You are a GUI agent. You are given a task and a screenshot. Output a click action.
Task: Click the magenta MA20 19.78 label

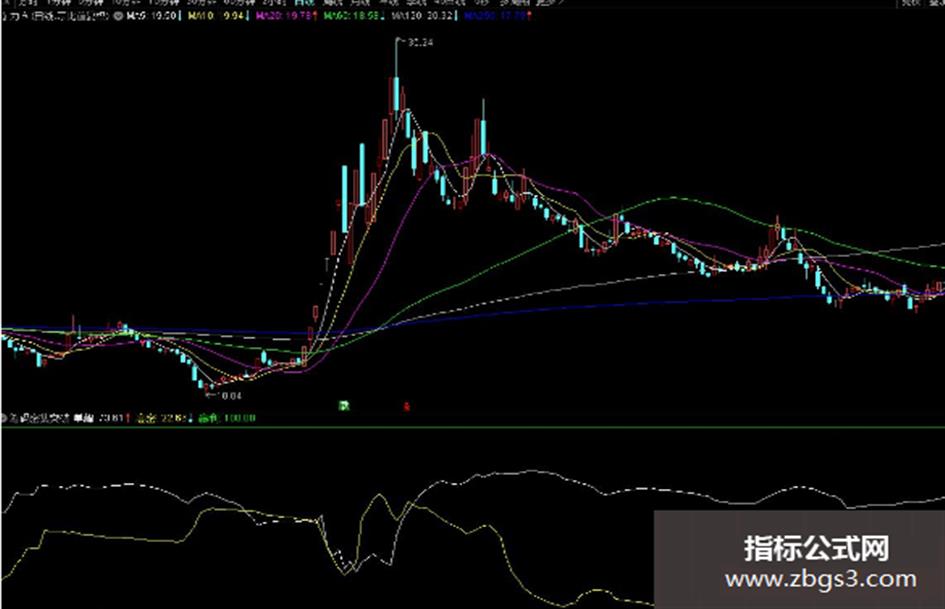tap(284, 16)
